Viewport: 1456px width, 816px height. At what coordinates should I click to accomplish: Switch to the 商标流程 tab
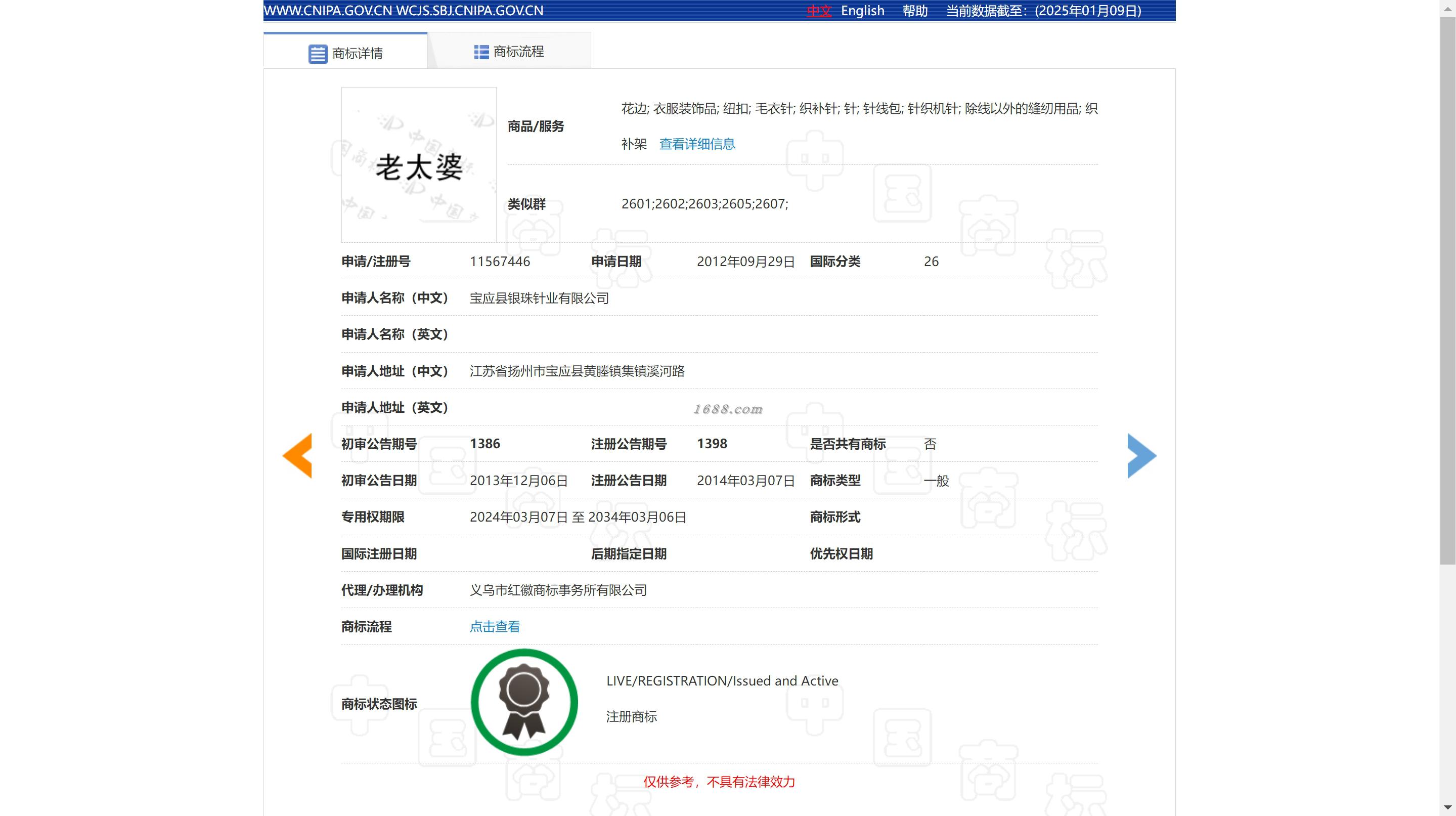pos(518,52)
